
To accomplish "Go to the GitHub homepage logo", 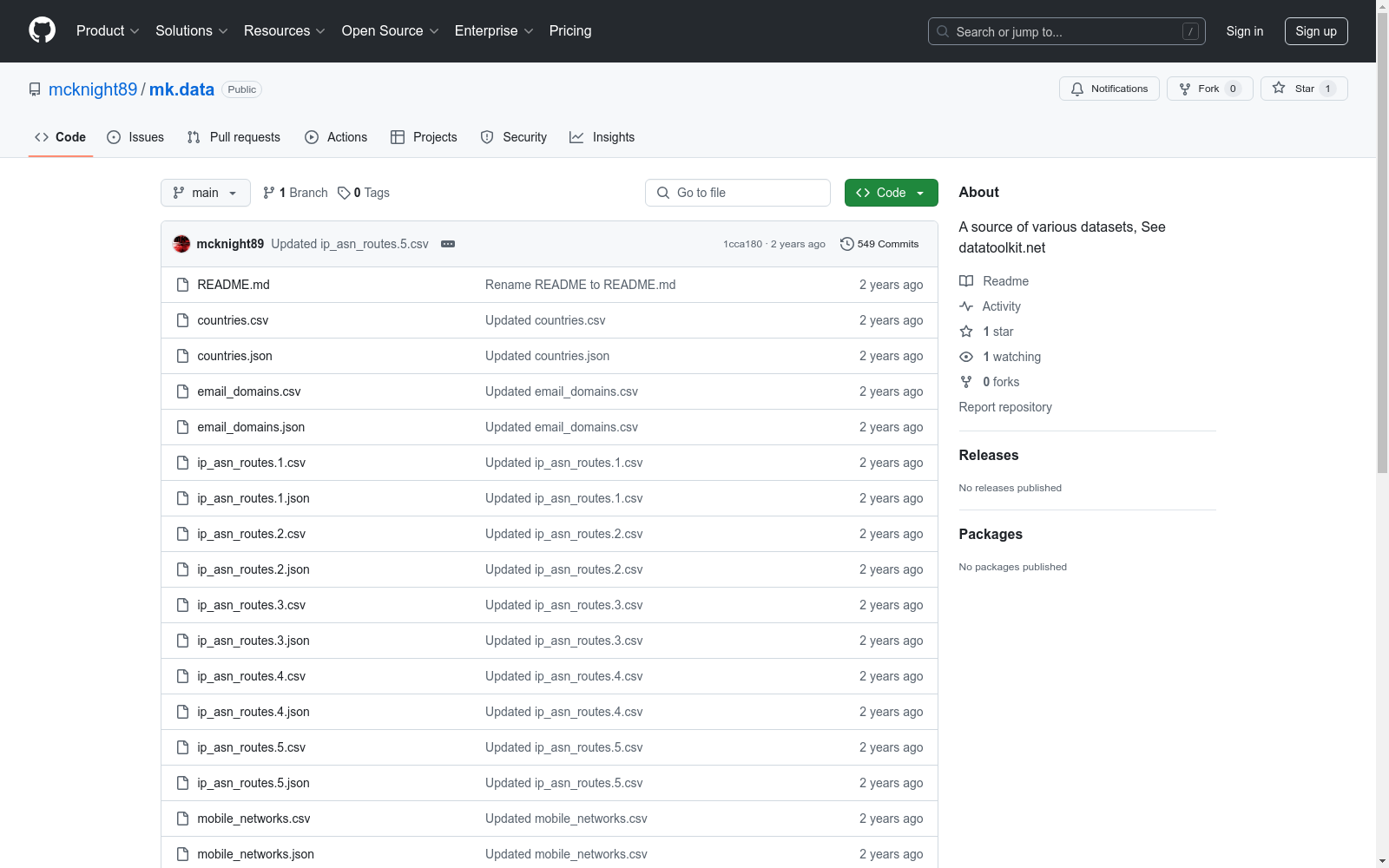I will click(42, 30).
